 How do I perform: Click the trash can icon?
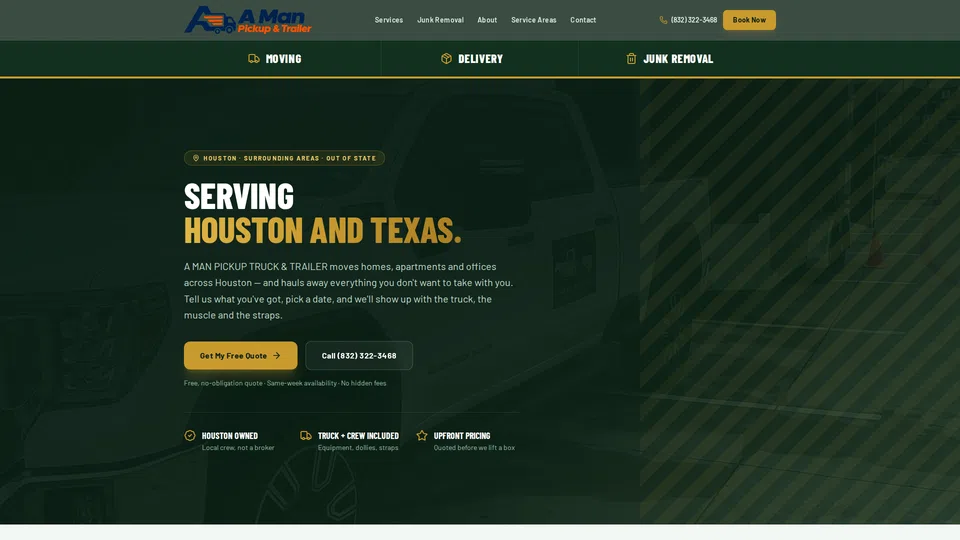click(631, 59)
